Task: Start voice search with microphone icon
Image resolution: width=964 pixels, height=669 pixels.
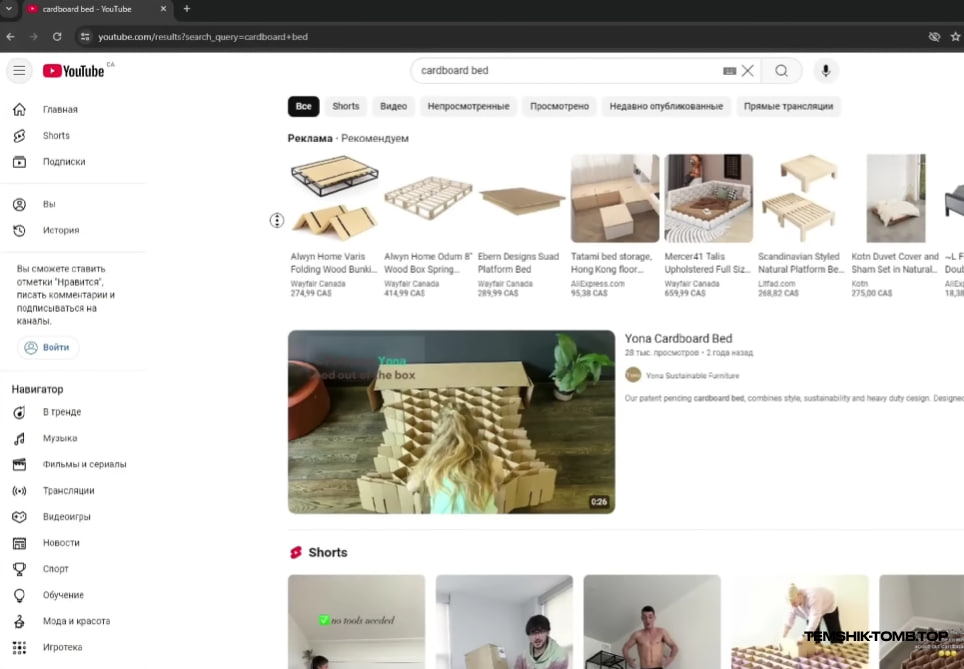Action: tap(826, 71)
